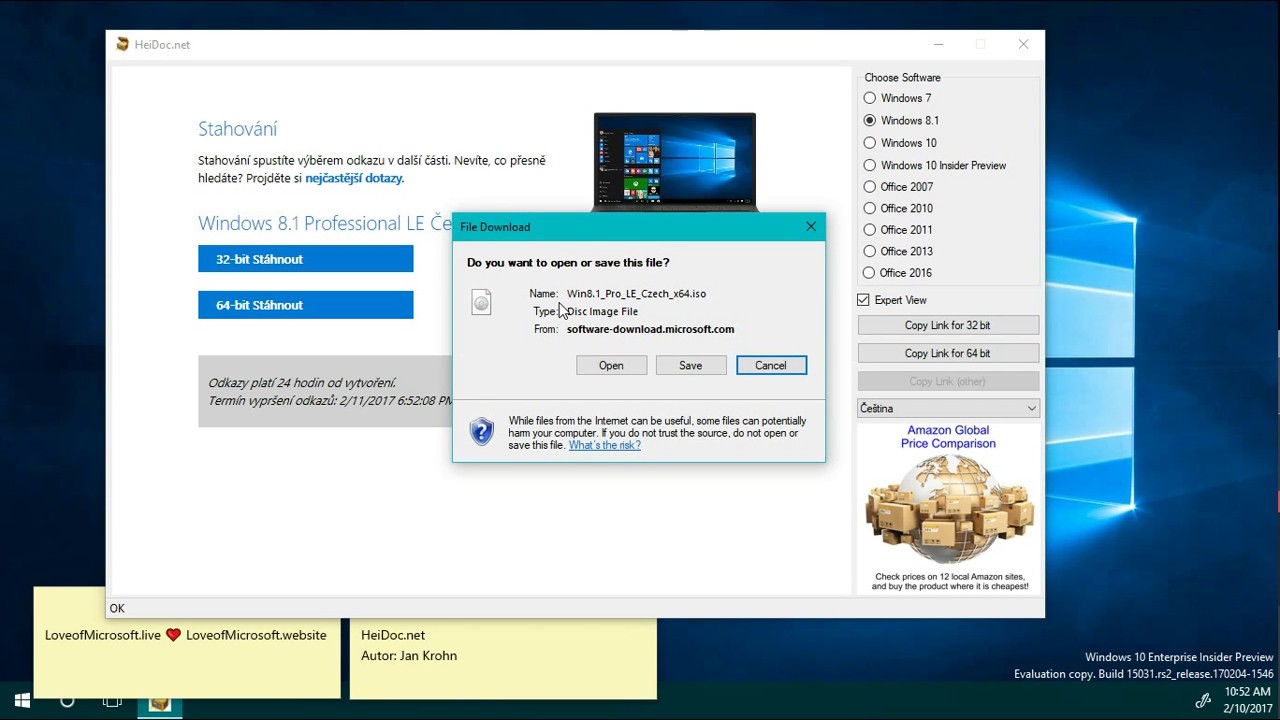Close the HeiDoc.net window
The height and width of the screenshot is (720, 1280).
[x=1023, y=44]
